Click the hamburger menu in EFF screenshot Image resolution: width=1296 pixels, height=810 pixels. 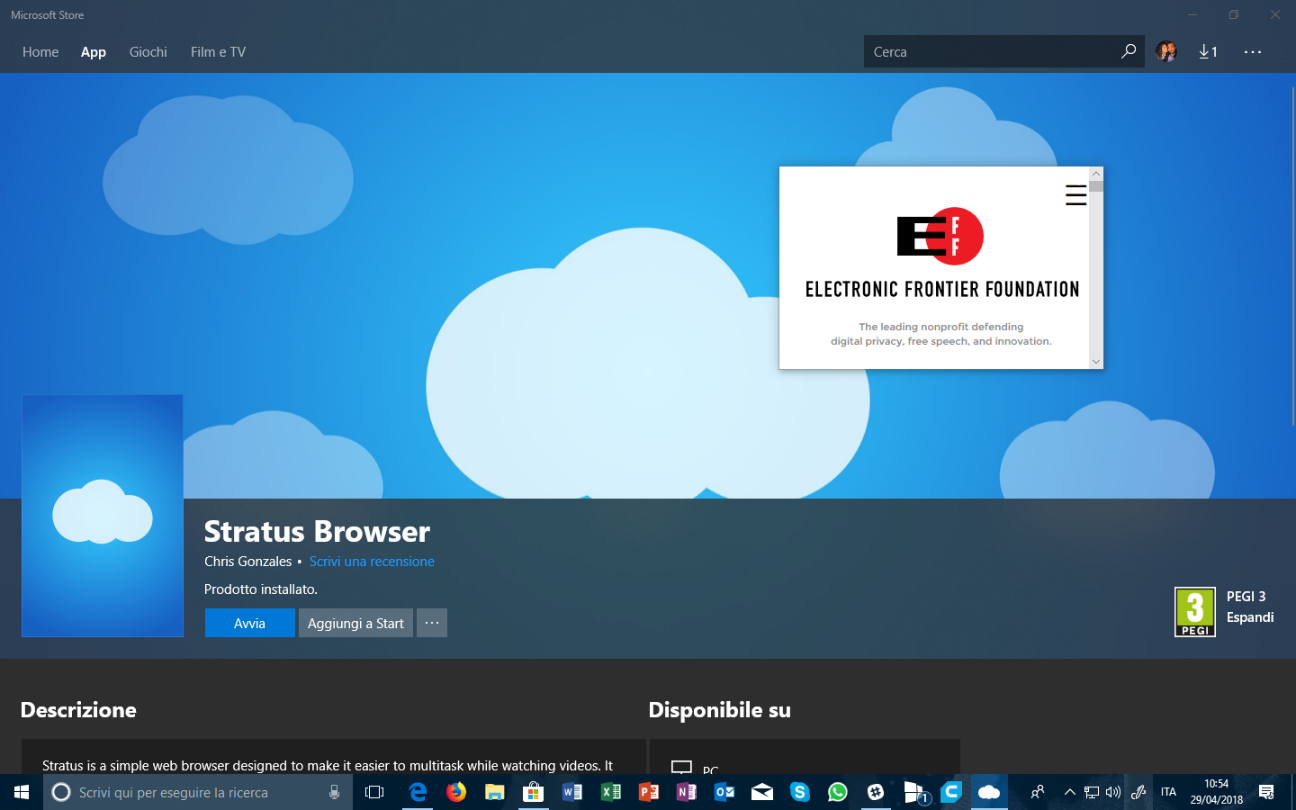(1076, 195)
